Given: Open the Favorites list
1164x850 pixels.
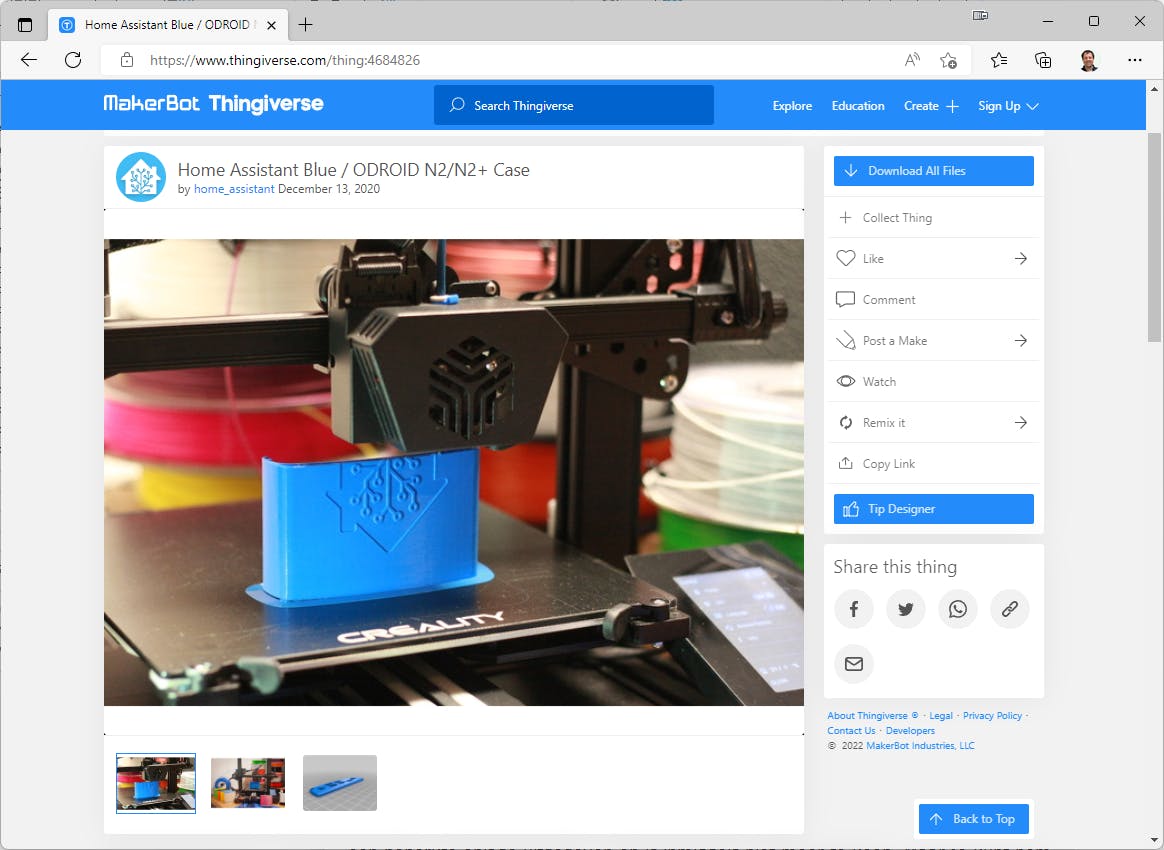Looking at the screenshot, I should pyautogui.click(x=999, y=60).
